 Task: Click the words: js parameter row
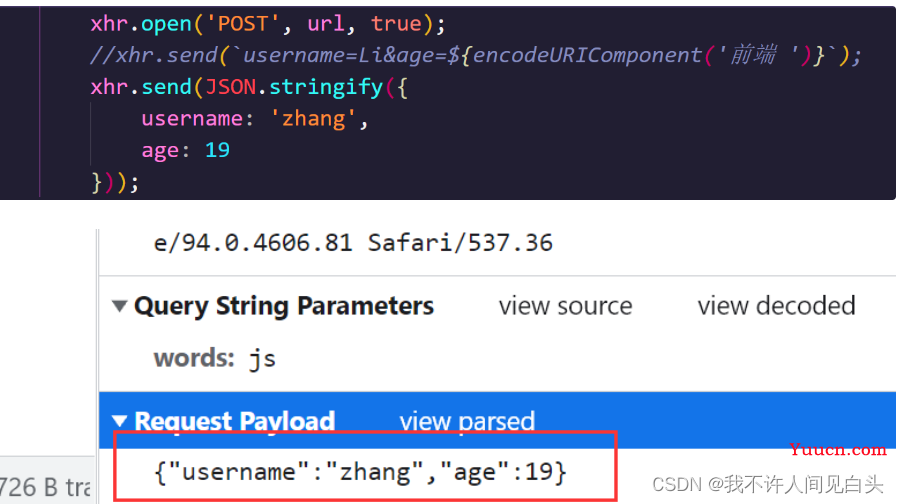[214, 359]
